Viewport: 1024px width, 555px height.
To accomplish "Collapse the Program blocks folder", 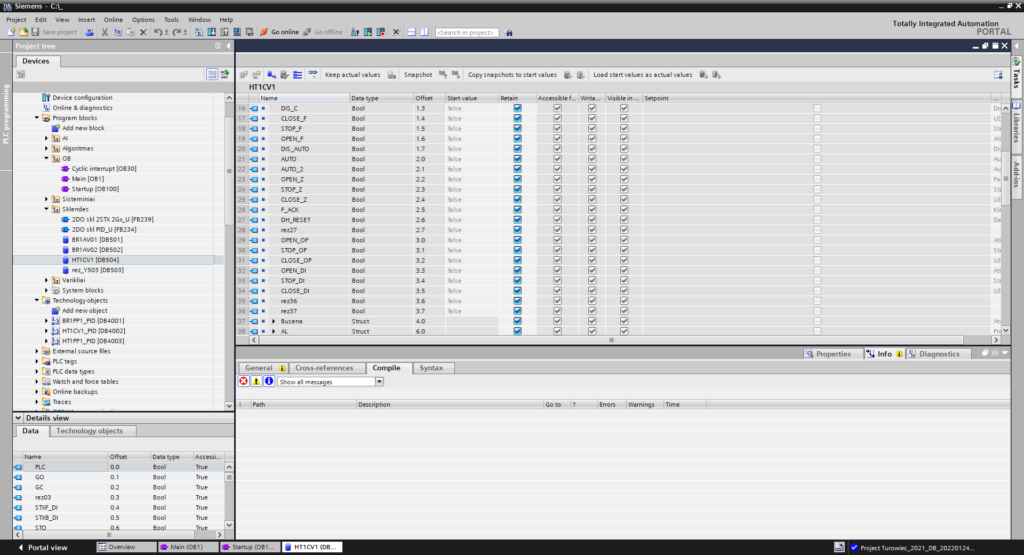I will click(x=37, y=118).
